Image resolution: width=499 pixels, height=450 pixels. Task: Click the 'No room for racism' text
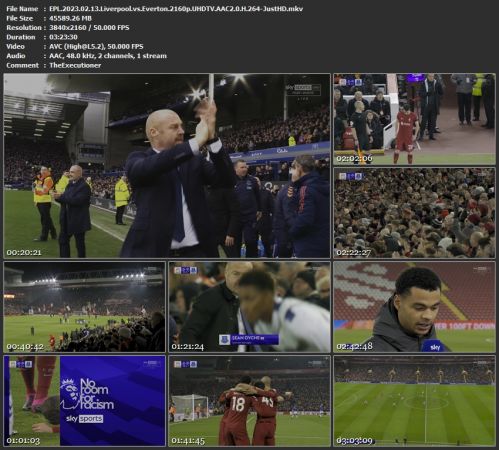pyautogui.click(x=97, y=393)
